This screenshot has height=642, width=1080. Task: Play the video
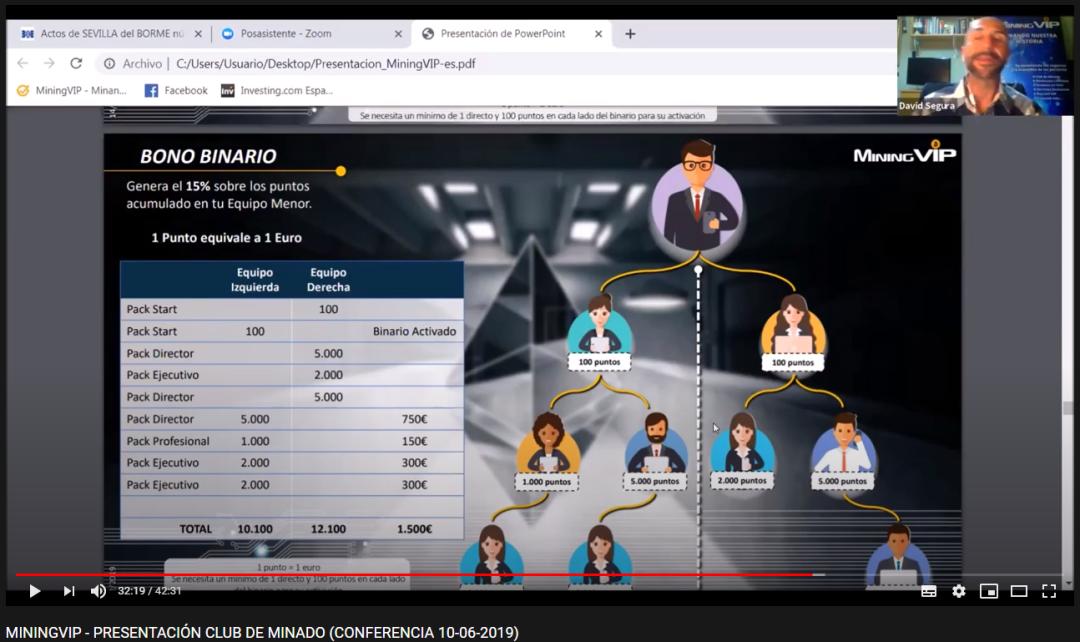34,591
